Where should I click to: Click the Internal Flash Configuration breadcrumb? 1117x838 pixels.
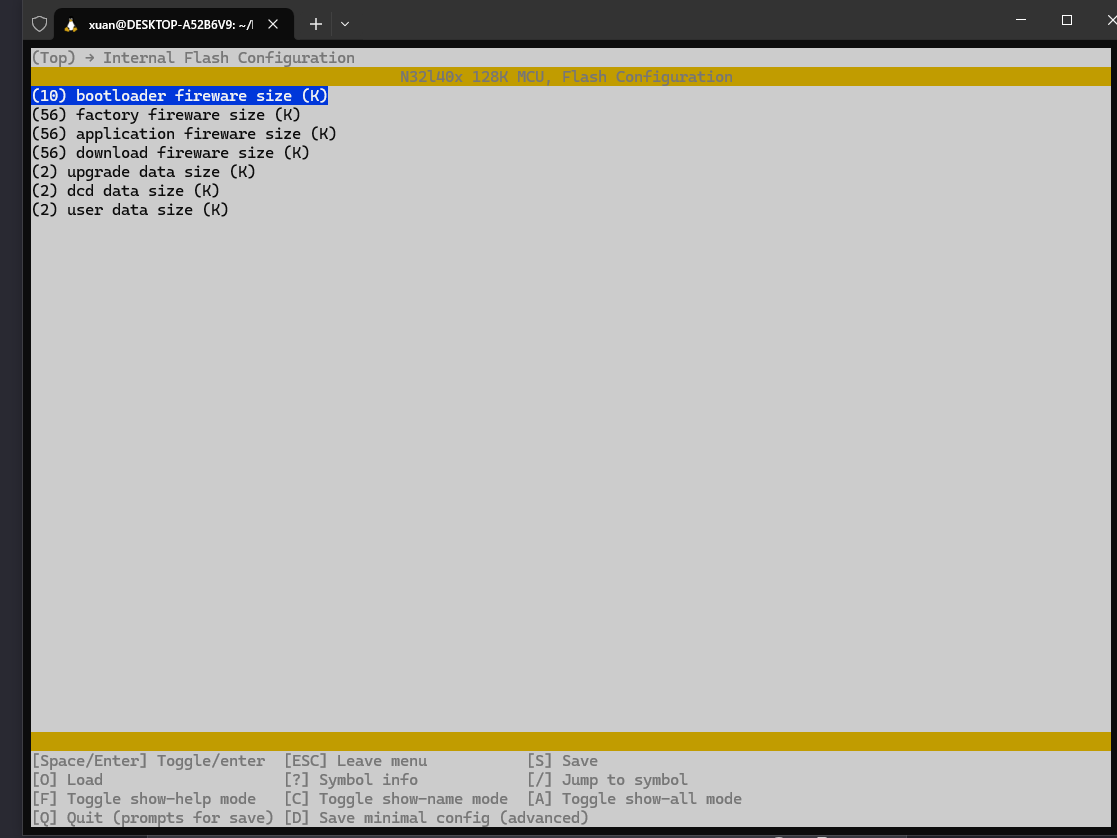click(x=229, y=58)
